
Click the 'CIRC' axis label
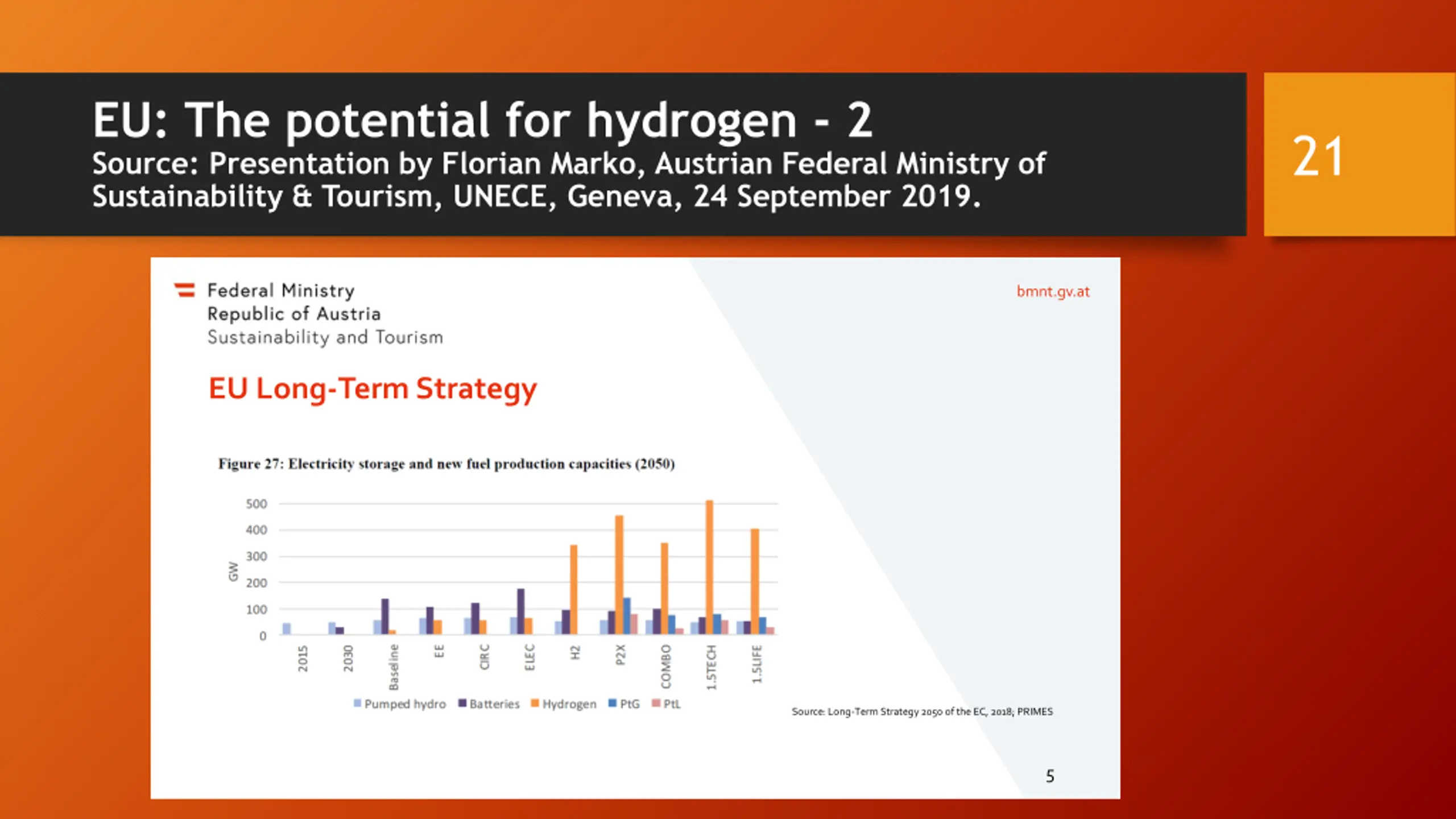point(485,657)
